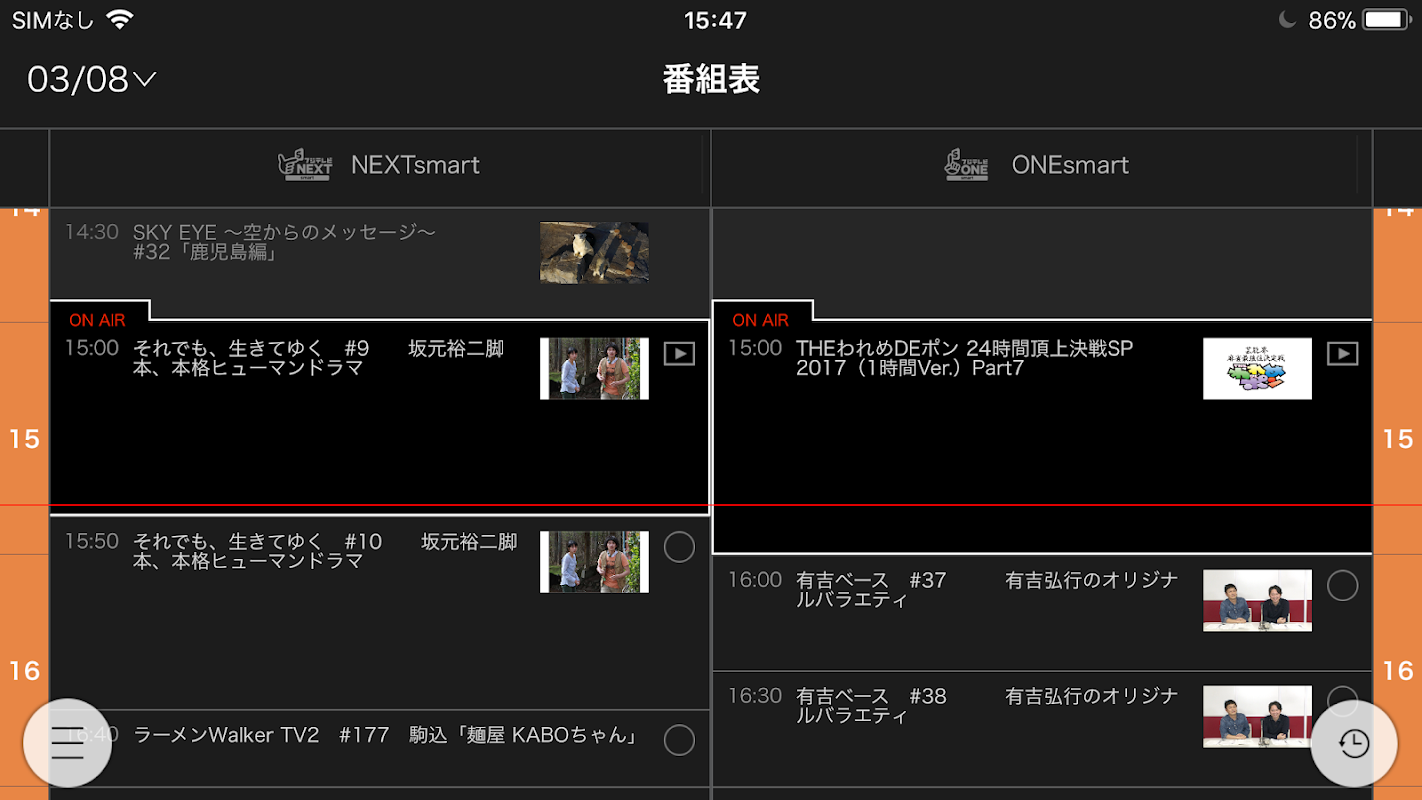Play the on-air それでも、生きてゆく #9 stream
The width and height of the screenshot is (1422, 800).
click(x=679, y=353)
